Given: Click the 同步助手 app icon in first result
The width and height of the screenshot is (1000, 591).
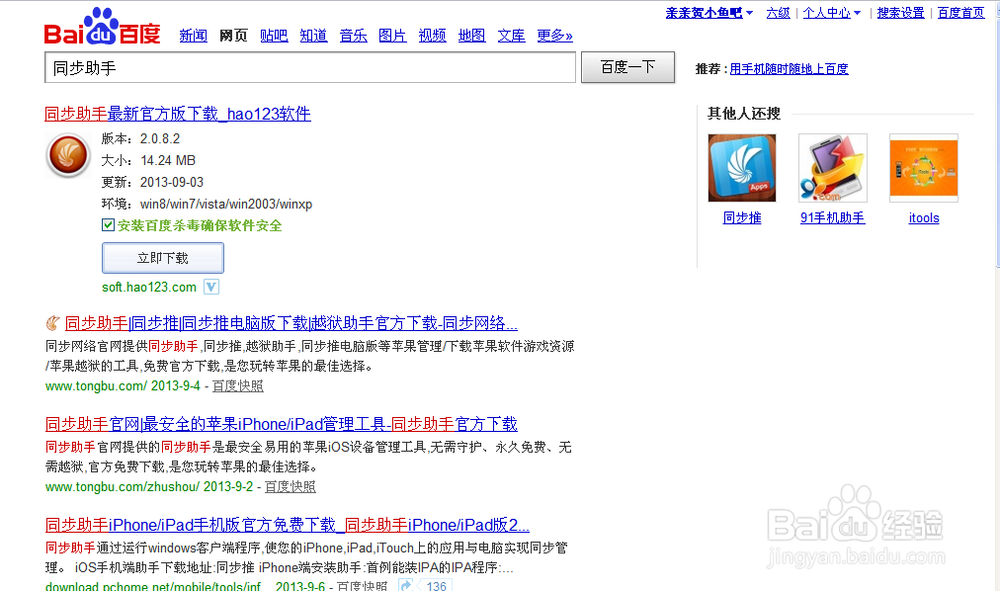Looking at the screenshot, I should (67, 156).
